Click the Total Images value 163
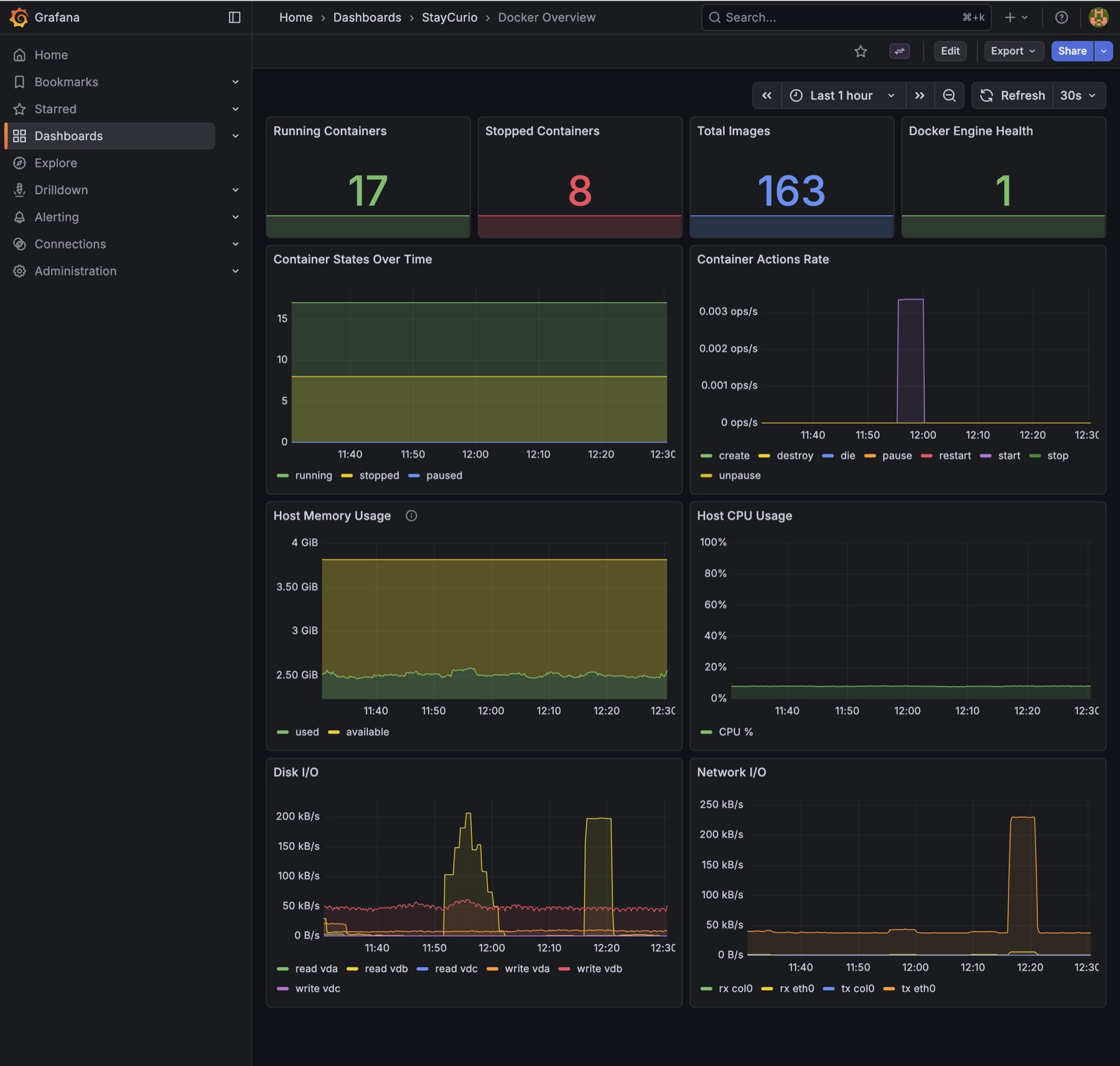1120x1066 pixels. (x=791, y=190)
